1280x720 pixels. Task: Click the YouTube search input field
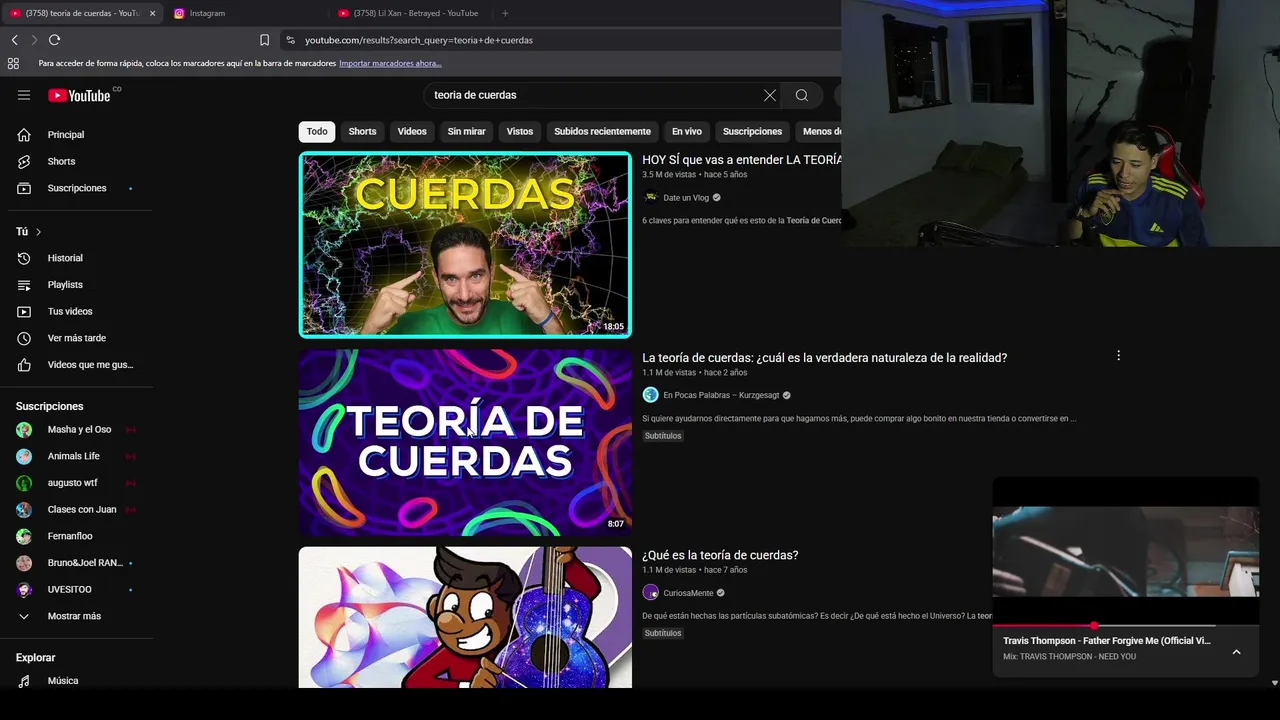tap(595, 95)
